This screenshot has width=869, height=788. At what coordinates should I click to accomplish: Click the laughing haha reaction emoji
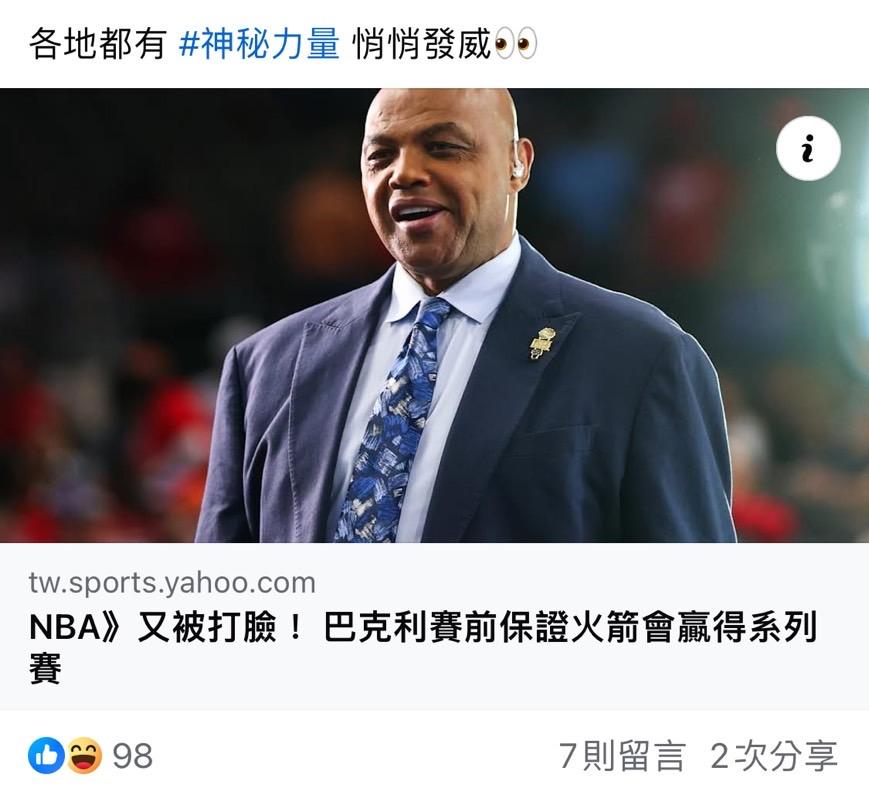point(85,755)
